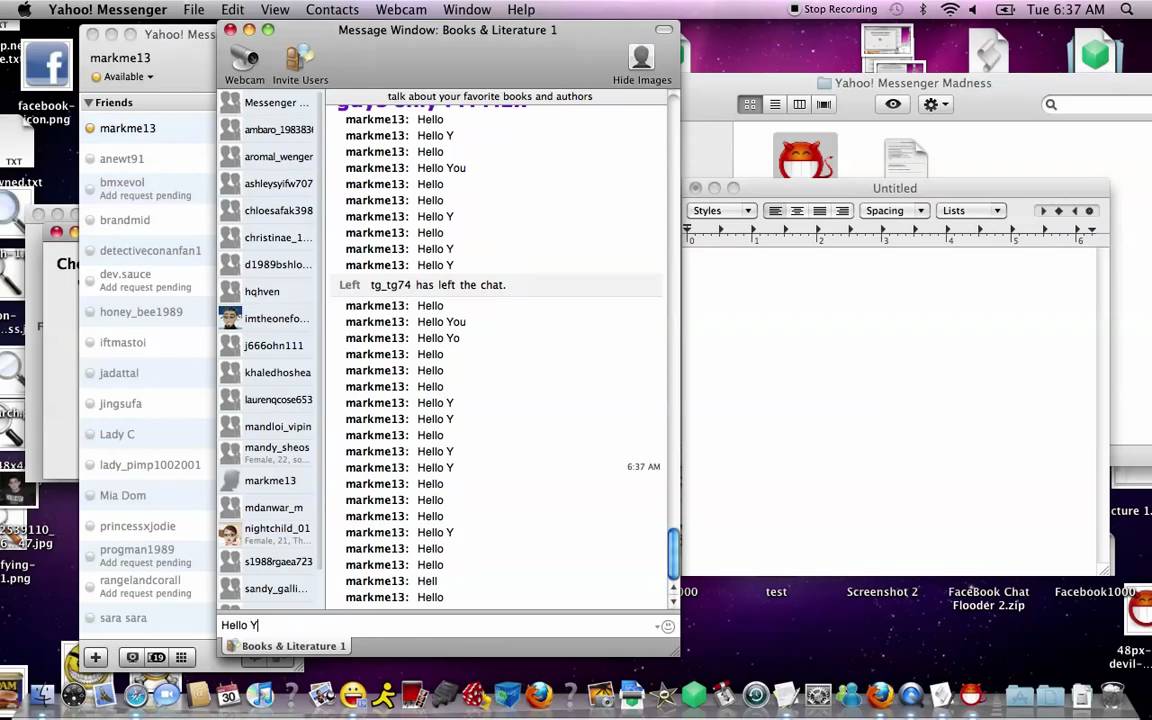The height and width of the screenshot is (720, 1152).
Task: Open the Trash in the Dock
Action: (x=1113, y=695)
